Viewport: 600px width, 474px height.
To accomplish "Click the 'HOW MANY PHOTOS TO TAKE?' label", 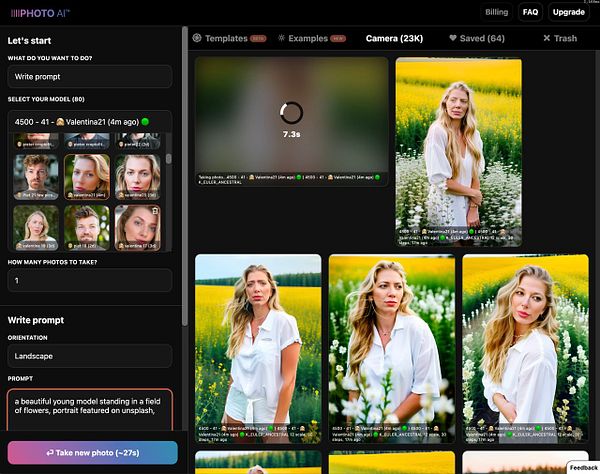I will tap(52, 262).
